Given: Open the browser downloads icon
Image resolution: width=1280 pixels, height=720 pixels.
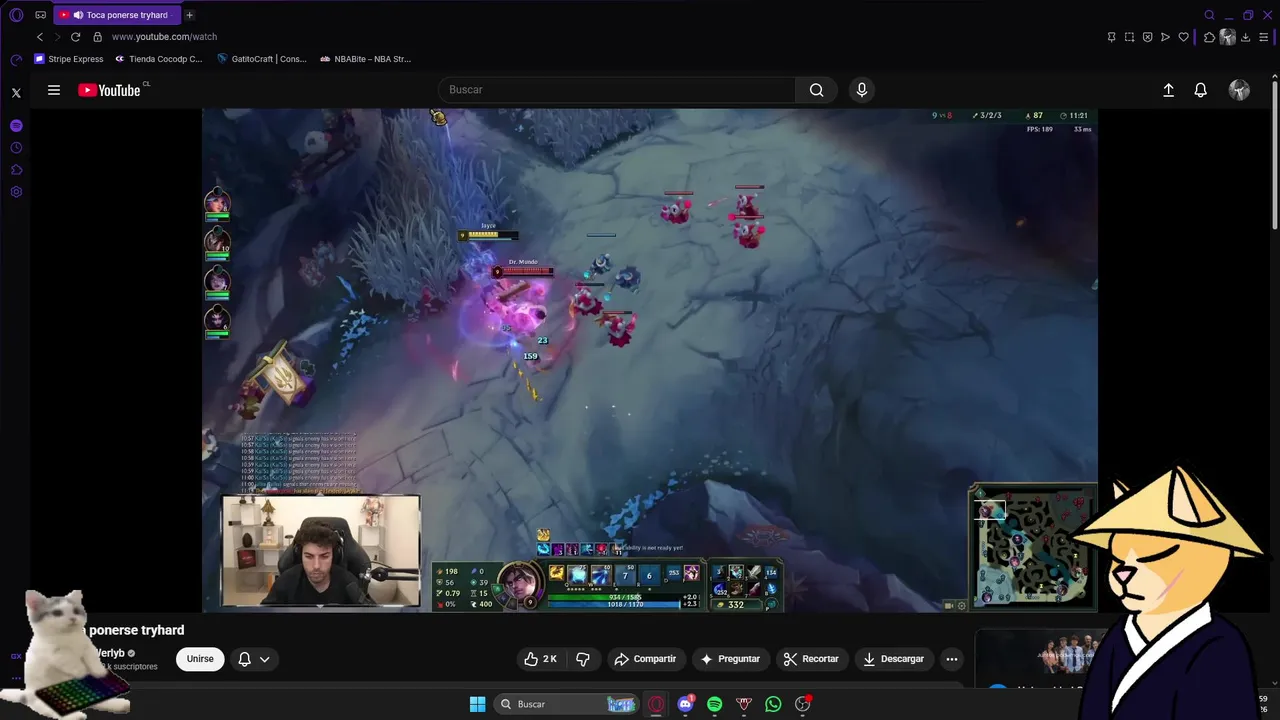Looking at the screenshot, I should (1246, 37).
